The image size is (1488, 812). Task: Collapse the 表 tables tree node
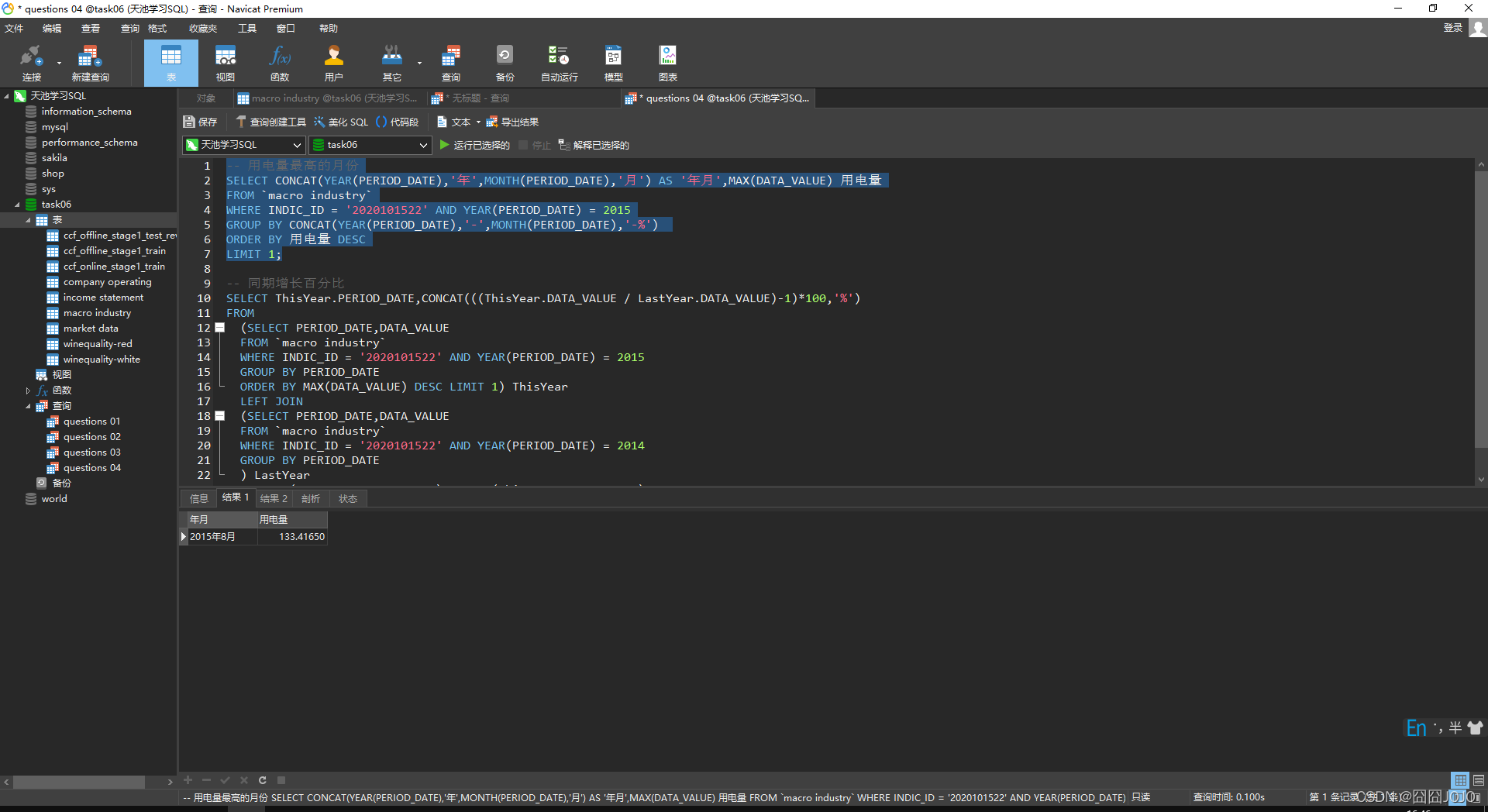(x=28, y=220)
